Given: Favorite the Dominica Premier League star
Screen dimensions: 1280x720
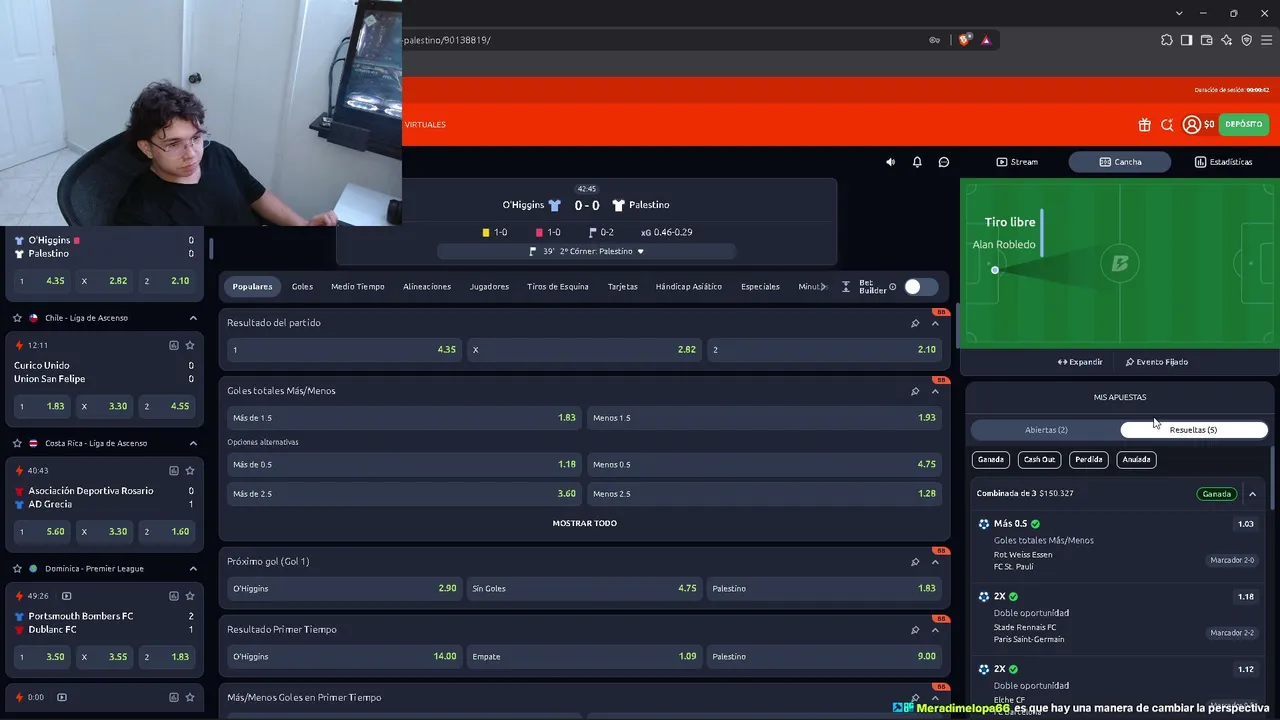Looking at the screenshot, I should pyautogui.click(x=17, y=569).
